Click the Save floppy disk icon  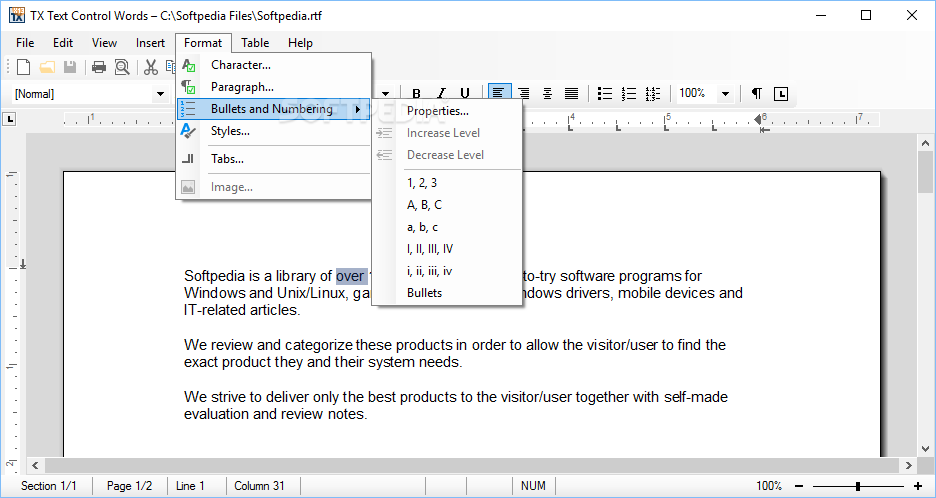click(70, 67)
